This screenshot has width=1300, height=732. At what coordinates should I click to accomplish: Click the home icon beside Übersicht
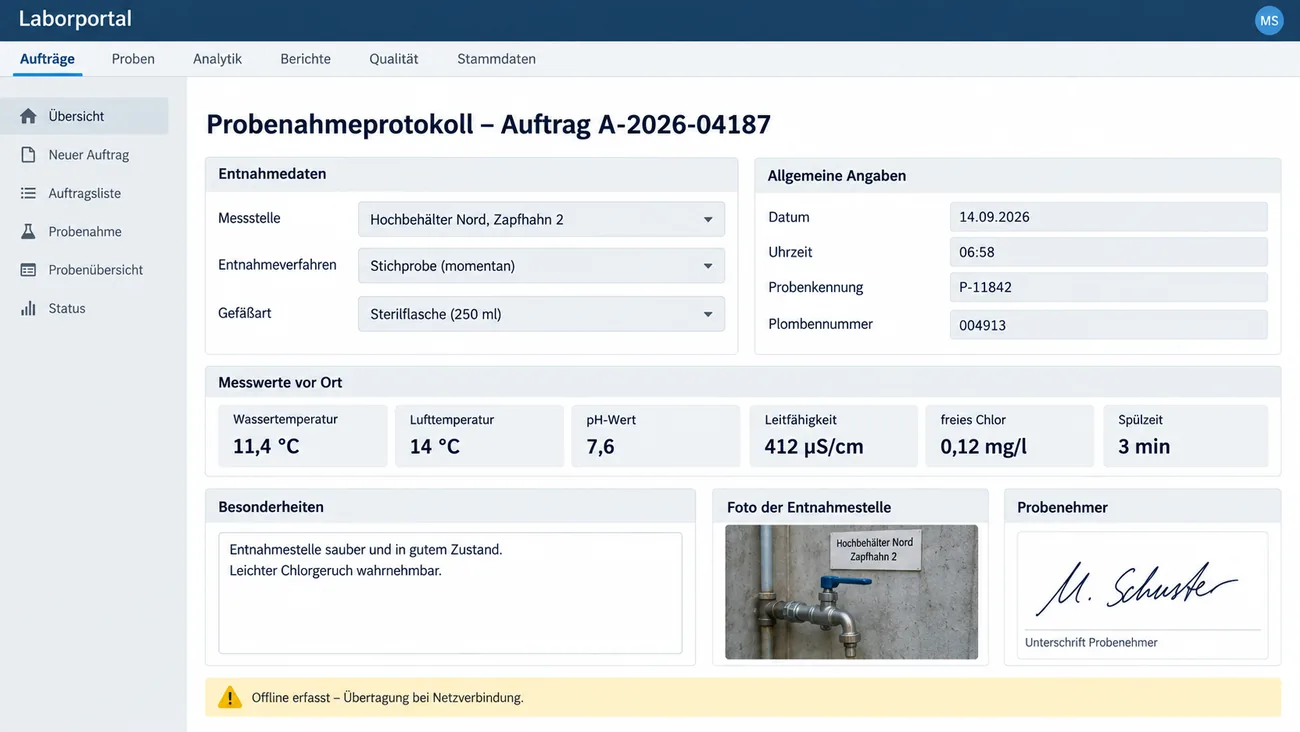28,116
